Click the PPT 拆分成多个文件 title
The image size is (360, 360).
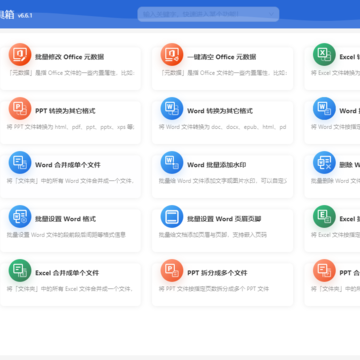(x=217, y=273)
